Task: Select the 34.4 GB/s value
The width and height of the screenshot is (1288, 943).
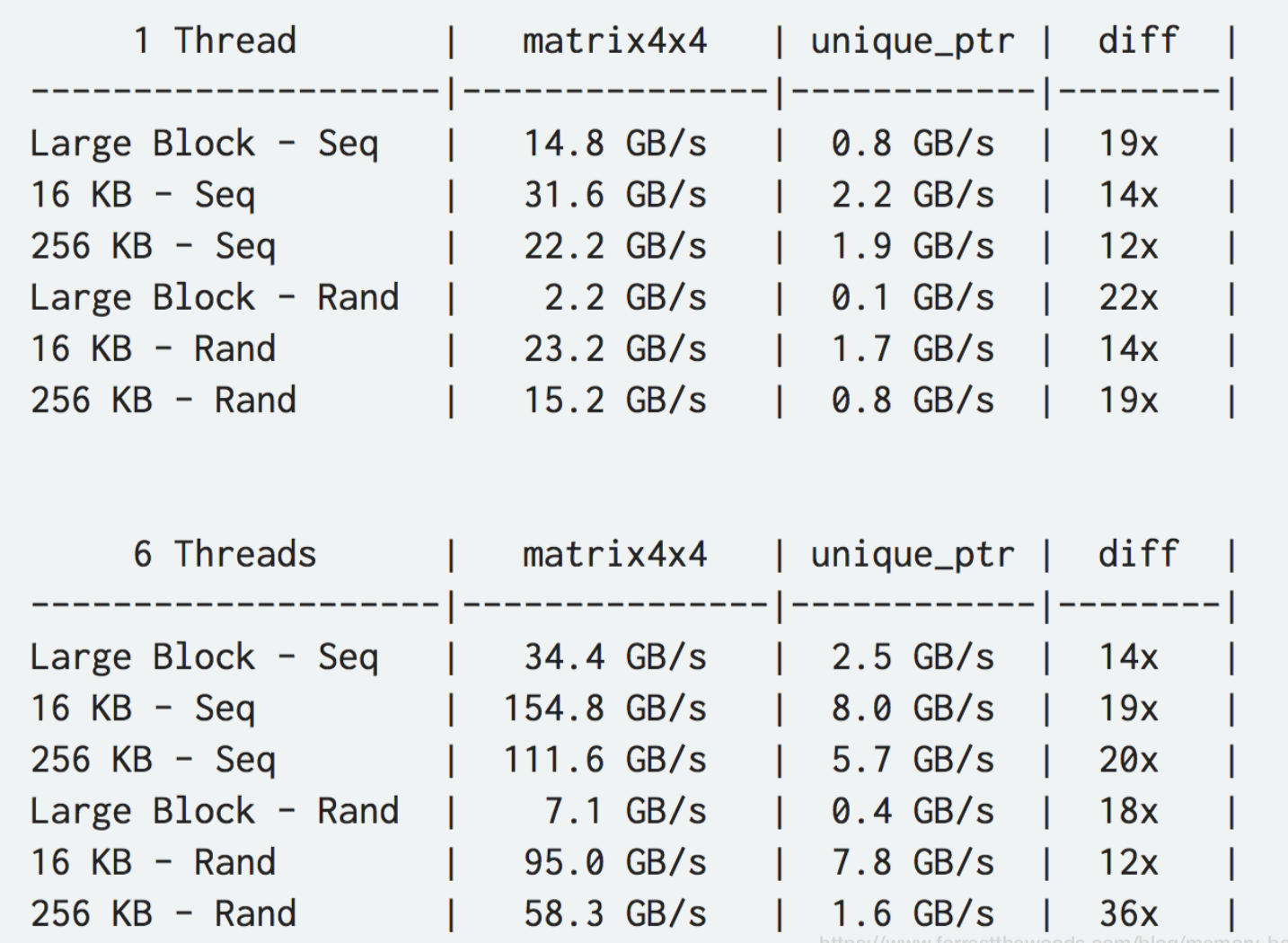Action: pyautogui.click(x=615, y=657)
